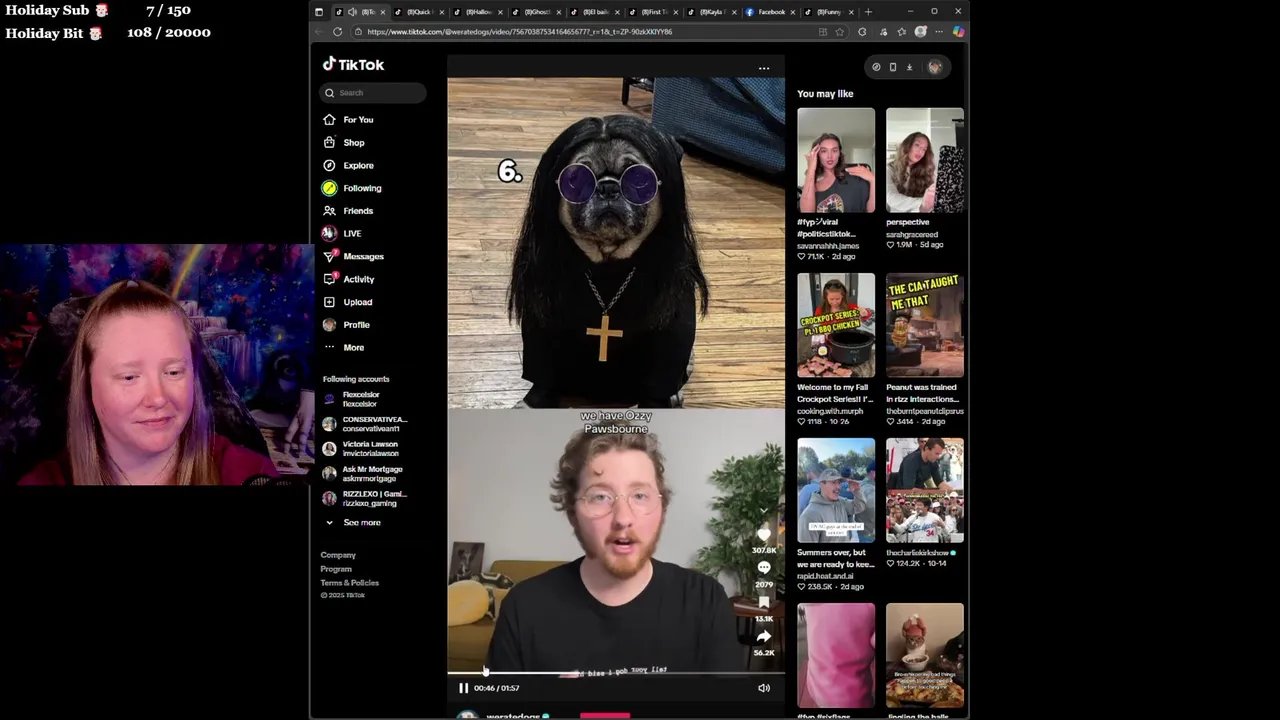Open the cat with bowl video thumbnail
The image size is (1280, 720).
coord(925,655)
